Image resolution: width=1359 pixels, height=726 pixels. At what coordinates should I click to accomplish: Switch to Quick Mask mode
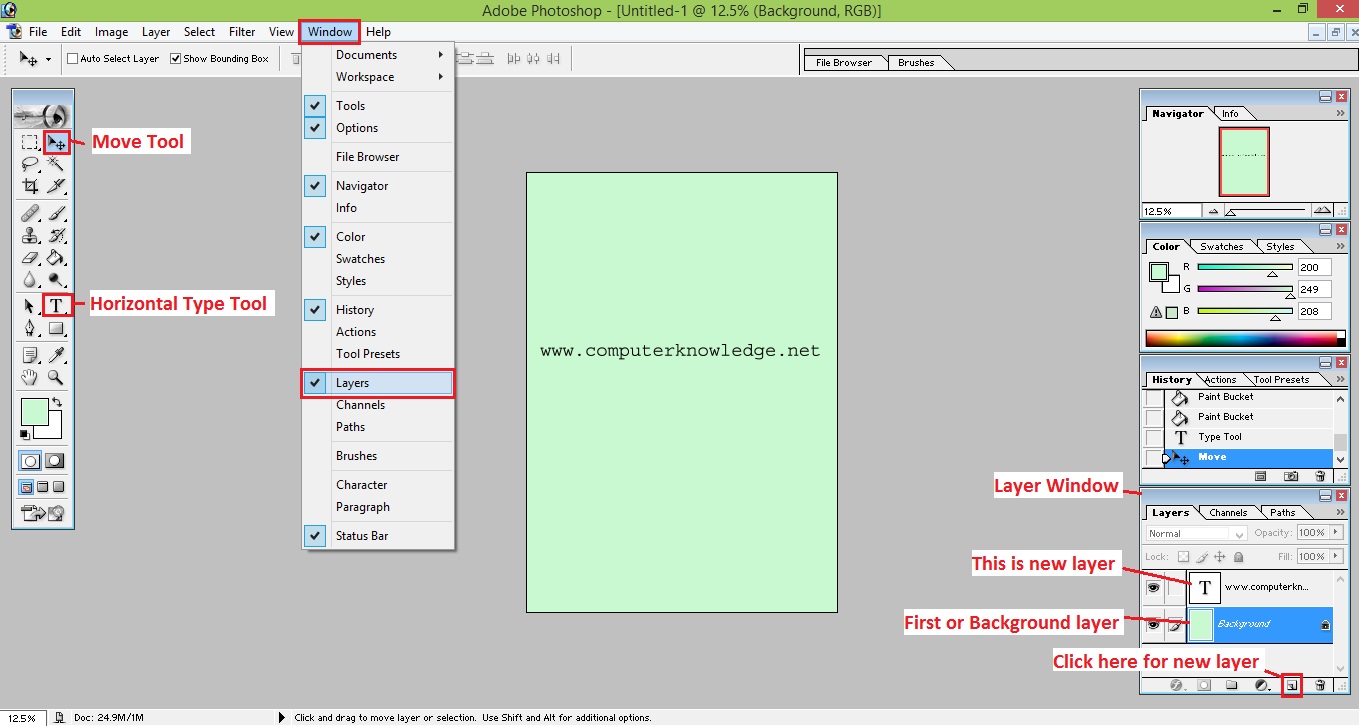click(55, 461)
